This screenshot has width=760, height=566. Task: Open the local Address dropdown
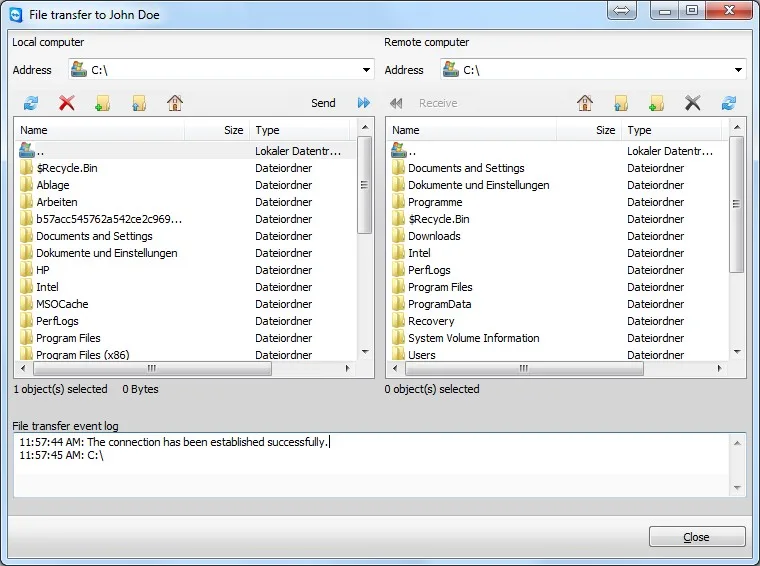(366, 70)
